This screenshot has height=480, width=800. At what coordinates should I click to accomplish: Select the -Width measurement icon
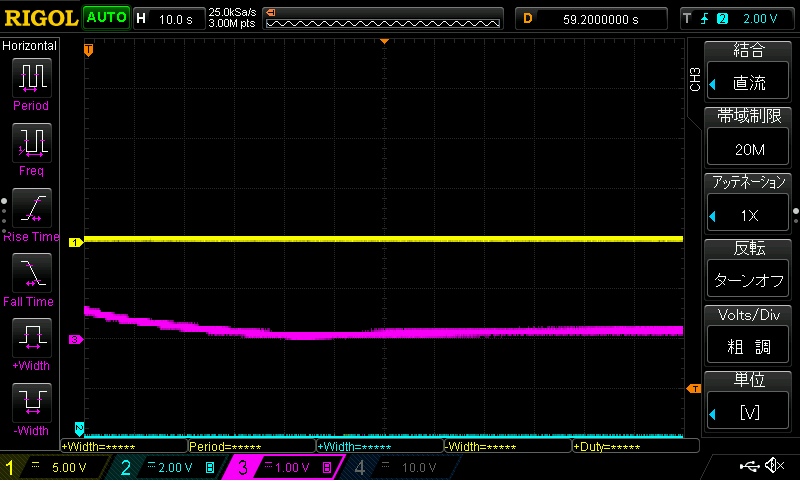[32, 402]
